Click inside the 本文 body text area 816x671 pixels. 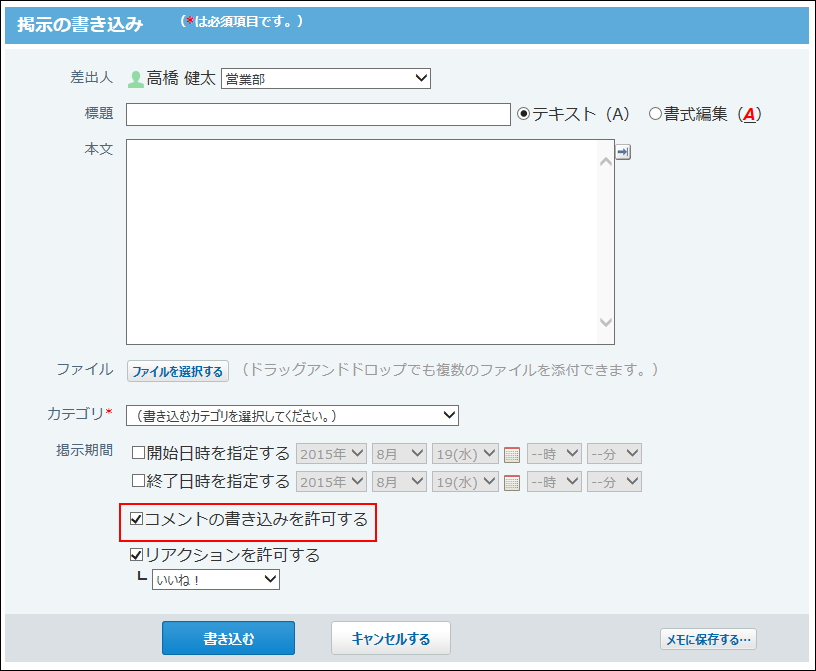pos(362,242)
